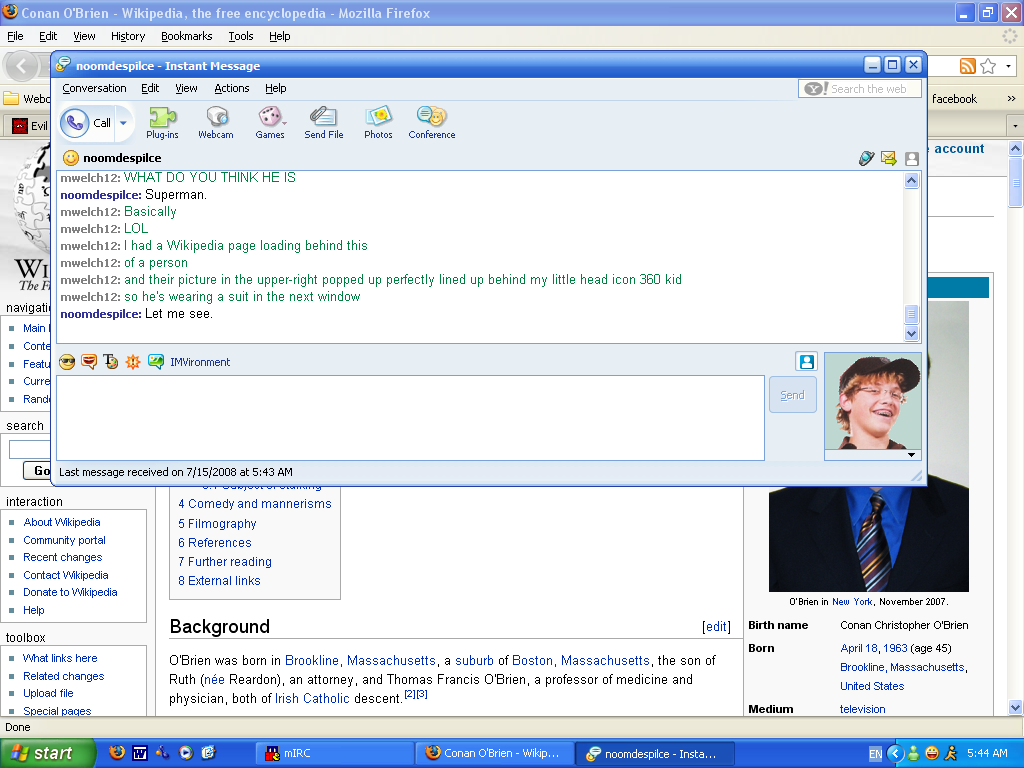Open the Call dropdown arrow
The height and width of the screenshot is (768, 1024).
(x=123, y=123)
